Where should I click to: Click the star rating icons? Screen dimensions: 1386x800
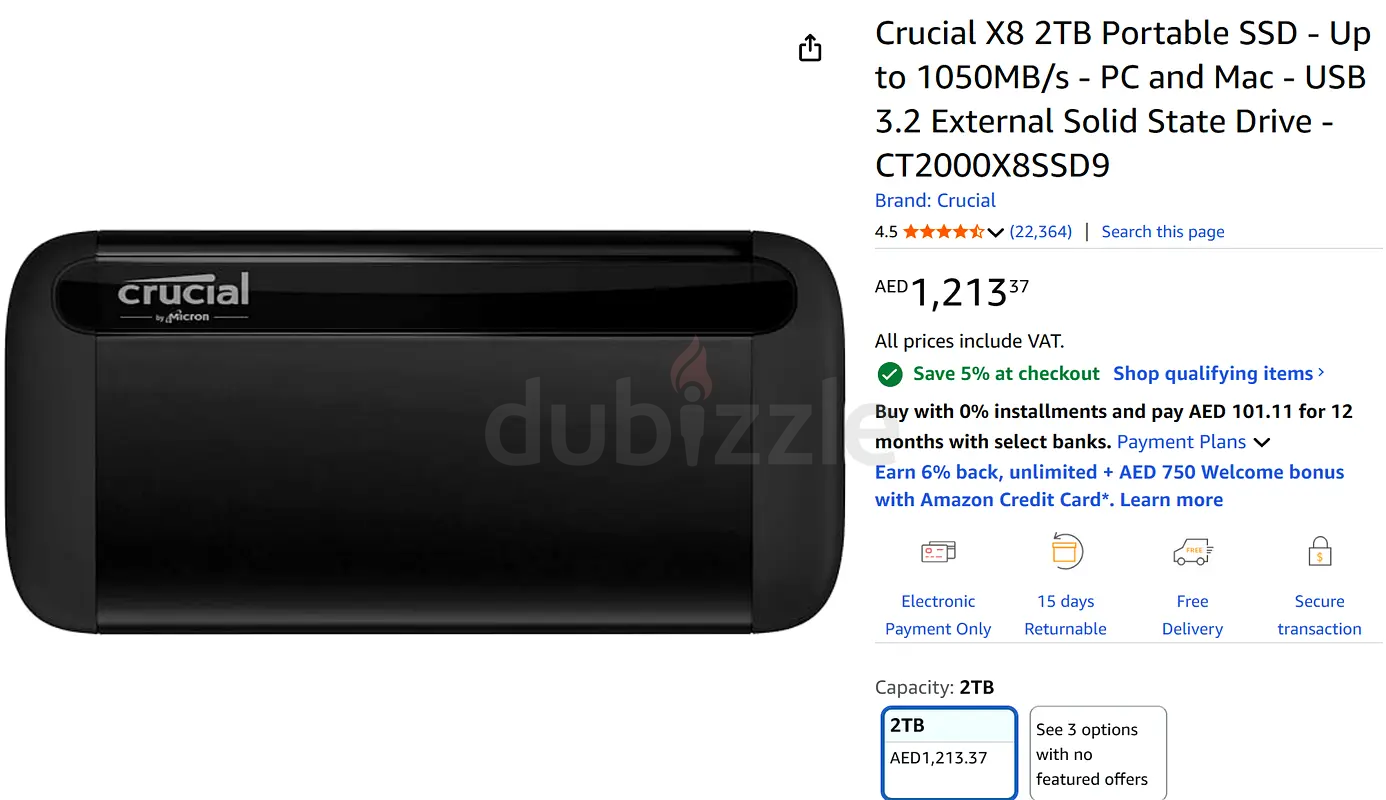tap(943, 232)
